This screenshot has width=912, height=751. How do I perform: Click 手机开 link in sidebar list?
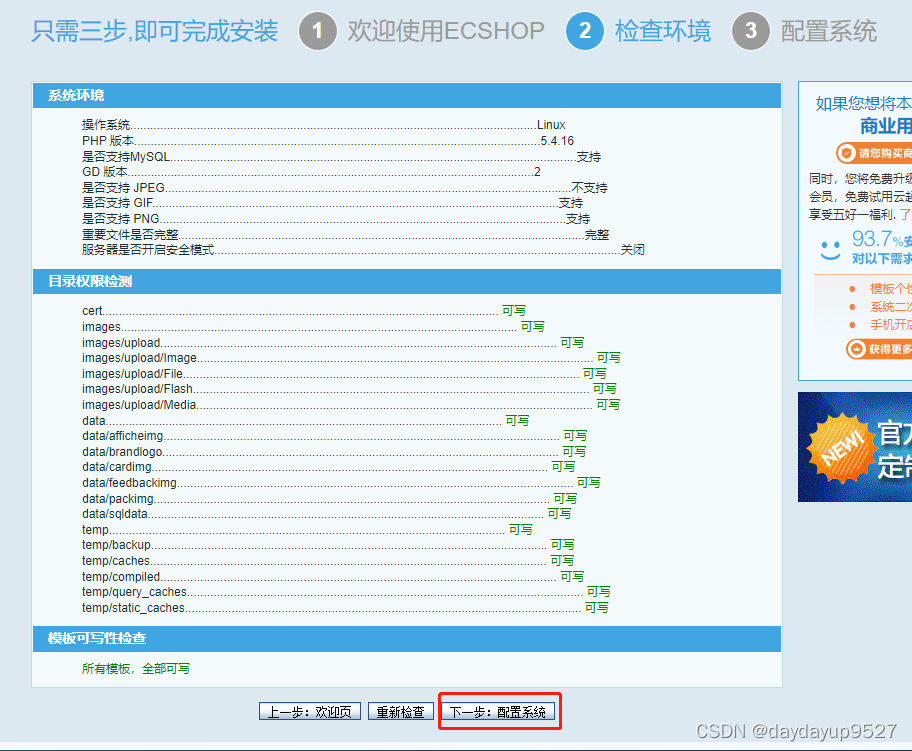pos(890,325)
